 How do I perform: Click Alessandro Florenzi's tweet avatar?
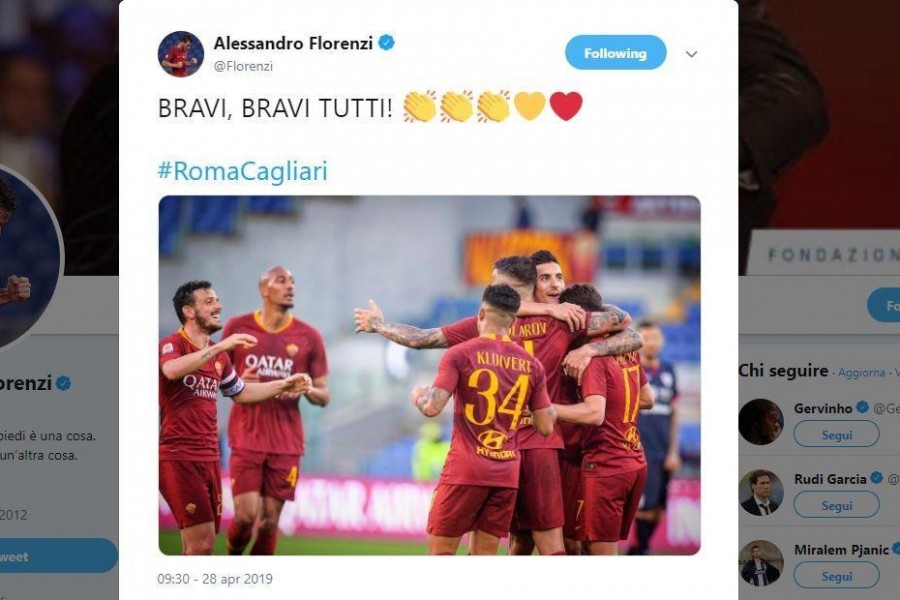[x=181, y=54]
